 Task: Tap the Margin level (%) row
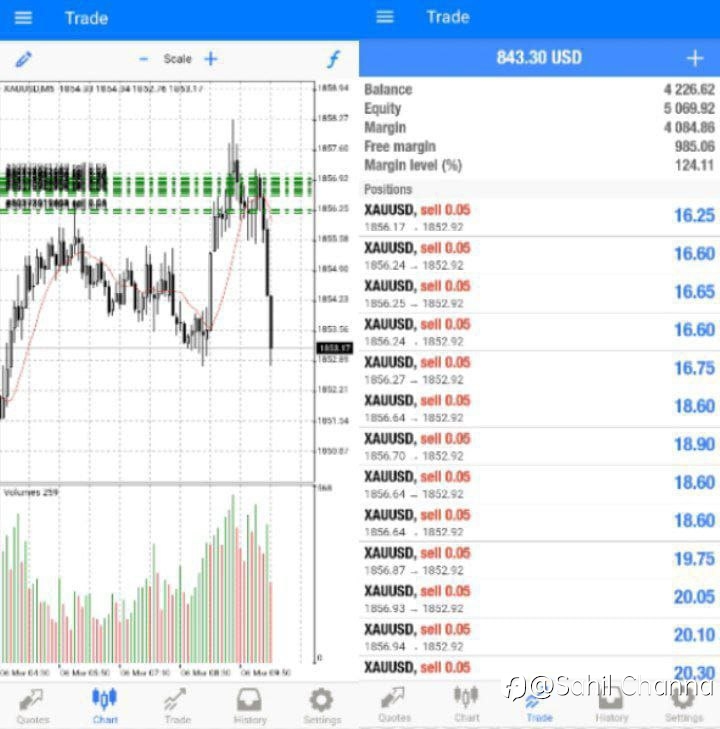coord(540,165)
